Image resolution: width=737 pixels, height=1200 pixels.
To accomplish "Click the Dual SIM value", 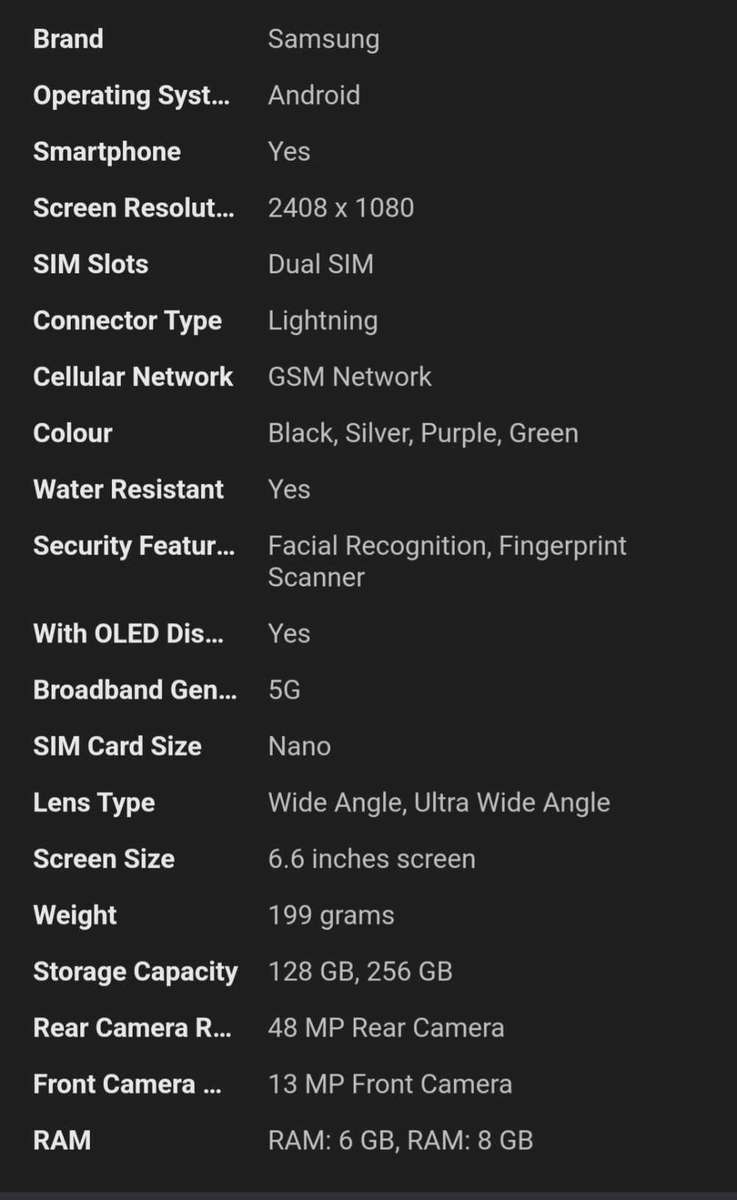I will (x=320, y=264).
